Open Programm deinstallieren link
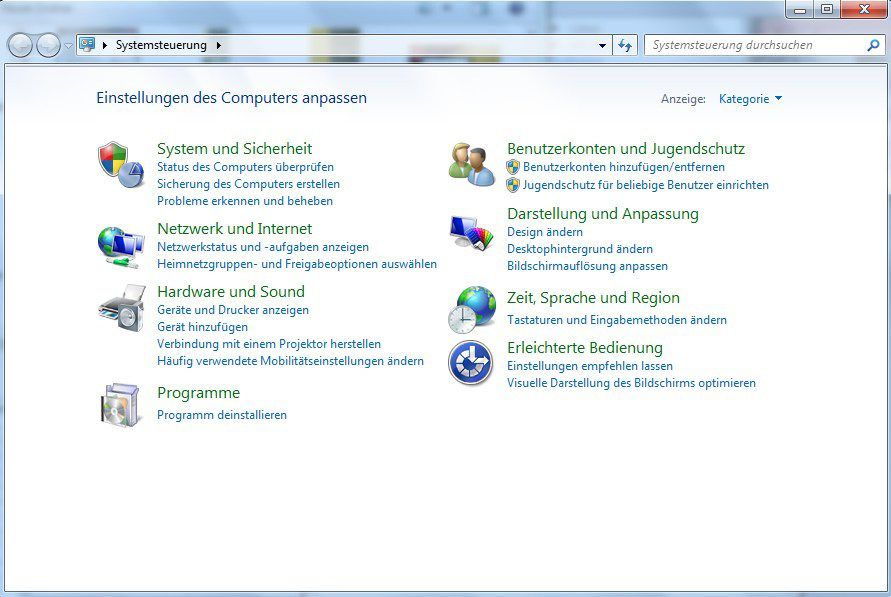The image size is (891, 597). [222, 415]
